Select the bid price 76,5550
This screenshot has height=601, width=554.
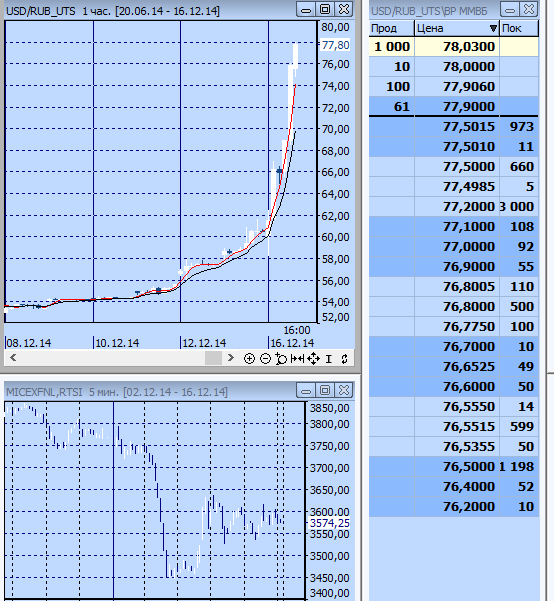[x=469, y=407]
